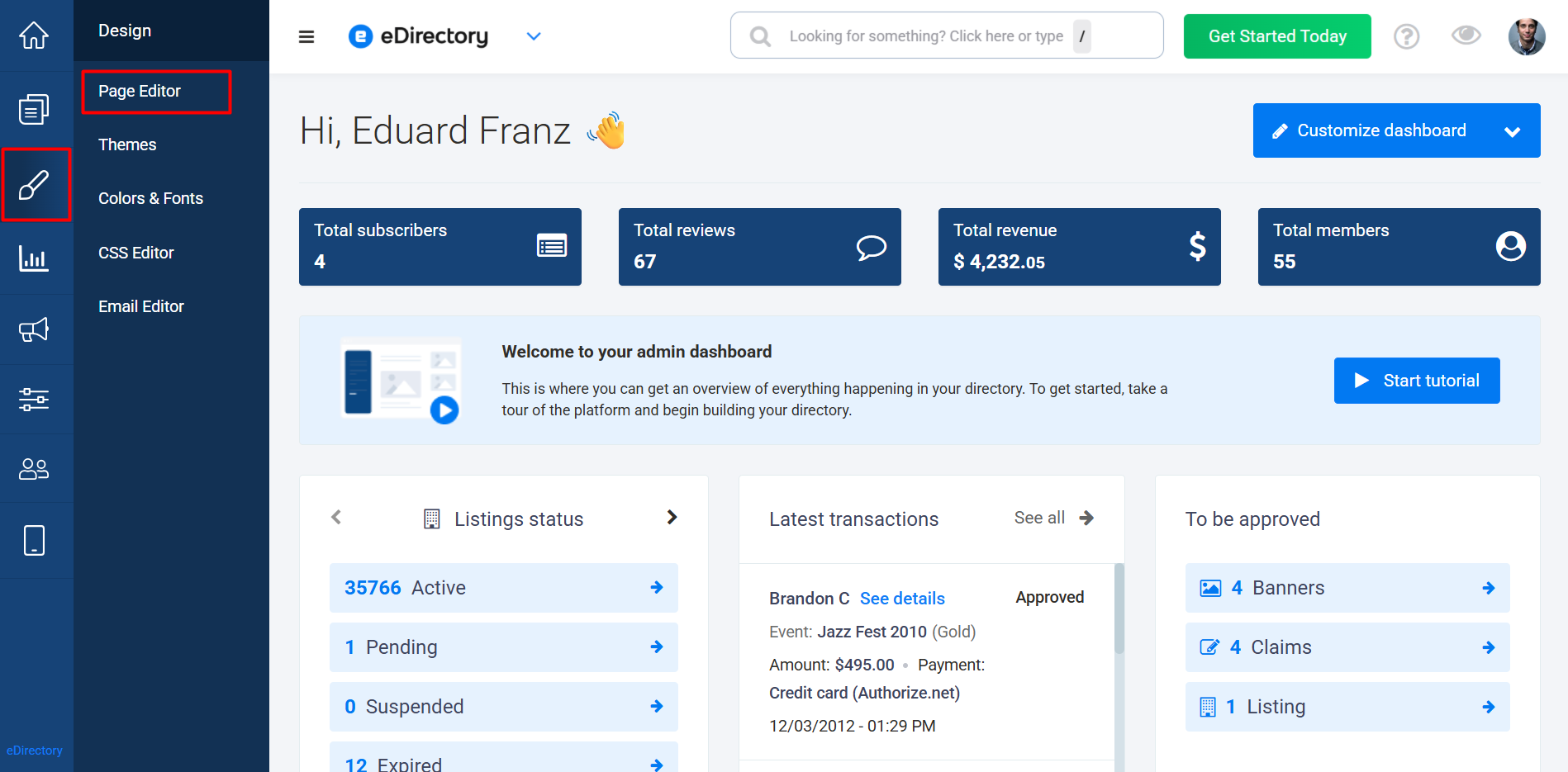Click Get Started Today button
The width and height of the screenshot is (1568, 772).
(x=1277, y=36)
